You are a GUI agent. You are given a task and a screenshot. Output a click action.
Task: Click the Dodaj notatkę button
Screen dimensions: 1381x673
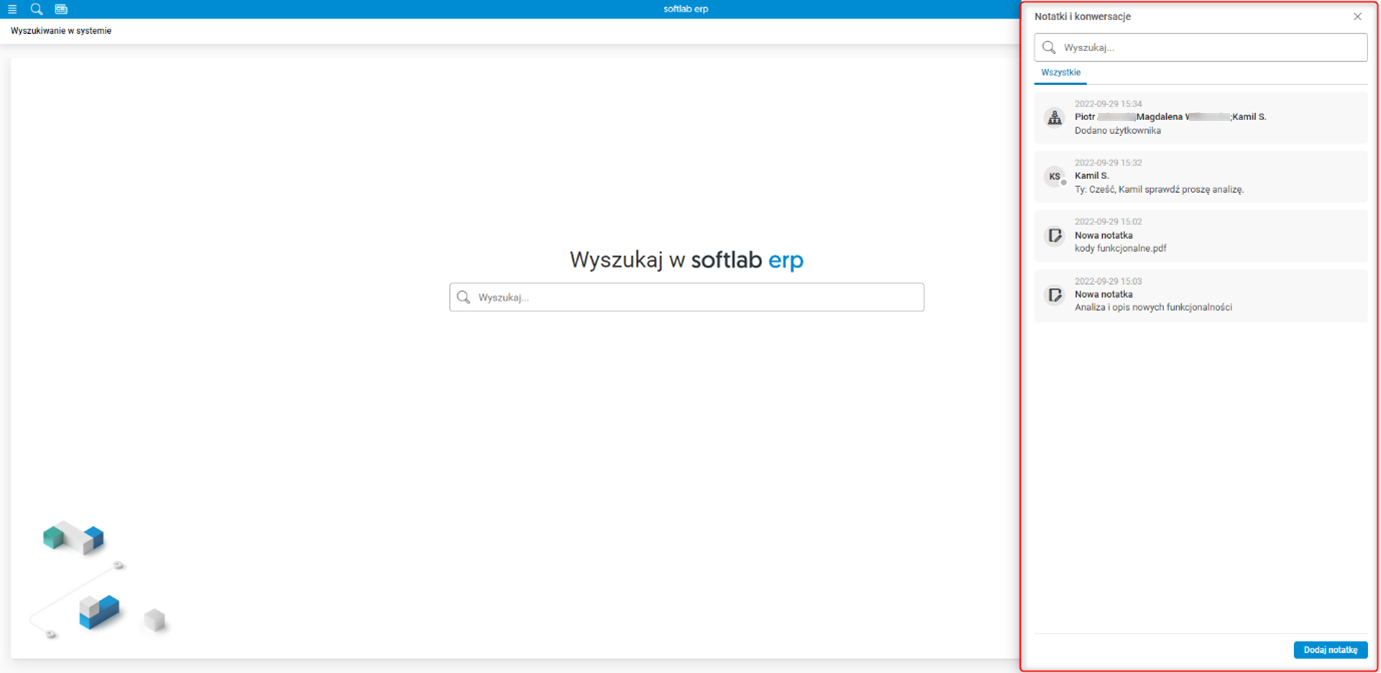[1330, 650]
